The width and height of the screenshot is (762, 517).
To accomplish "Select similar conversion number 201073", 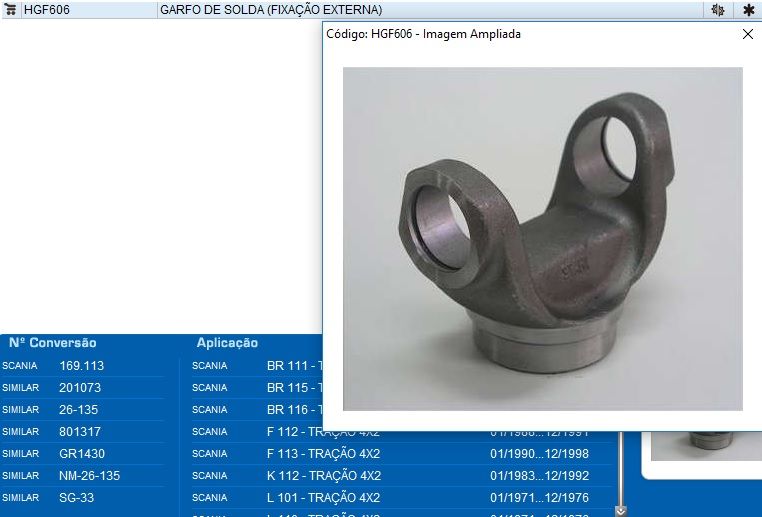I will click(x=79, y=388).
